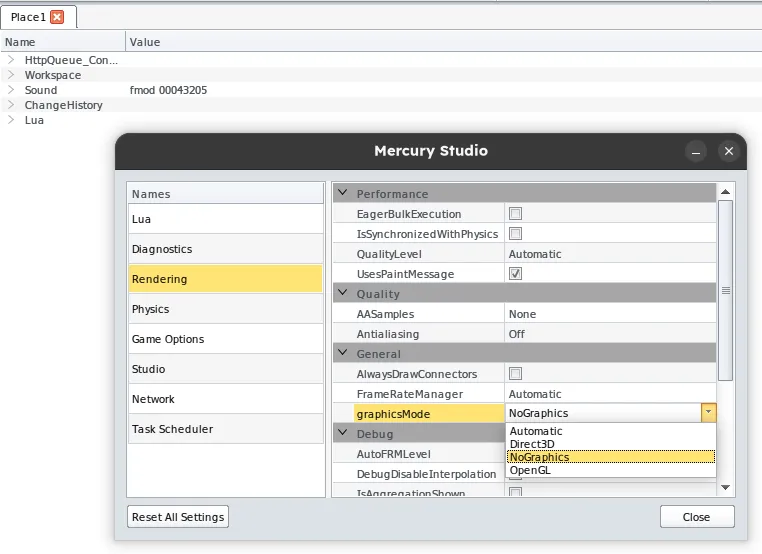
Task: Select Lua in the Names list
Action: [225, 219]
